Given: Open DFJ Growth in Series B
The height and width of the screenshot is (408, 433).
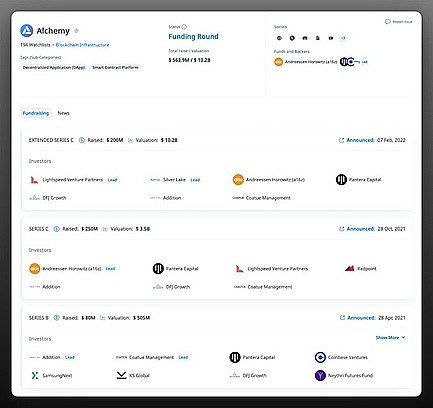Looking at the screenshot, I should click(248, 375).
